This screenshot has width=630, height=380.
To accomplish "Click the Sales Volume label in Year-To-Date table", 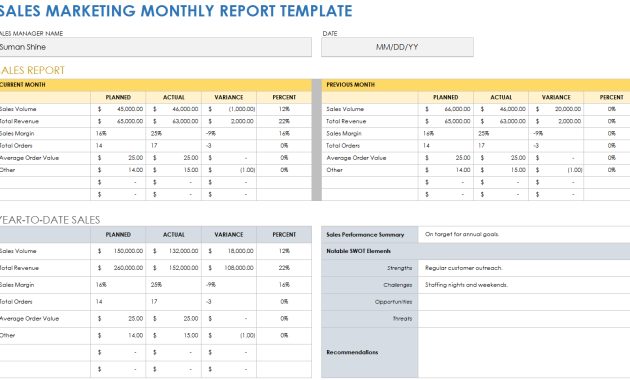I will click(x=18, y=251).
